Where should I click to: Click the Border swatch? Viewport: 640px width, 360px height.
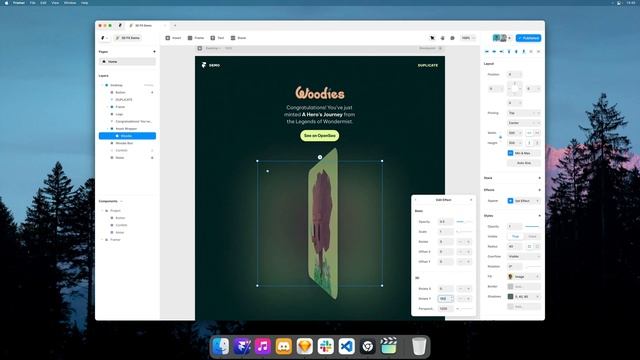tap(510, 287)
